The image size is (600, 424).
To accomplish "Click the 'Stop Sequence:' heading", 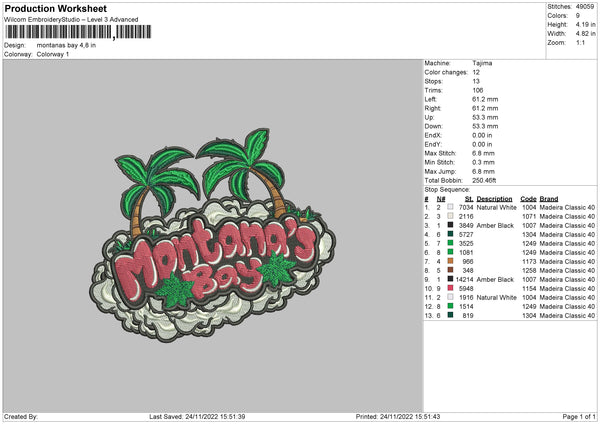I will pos(447,189).
